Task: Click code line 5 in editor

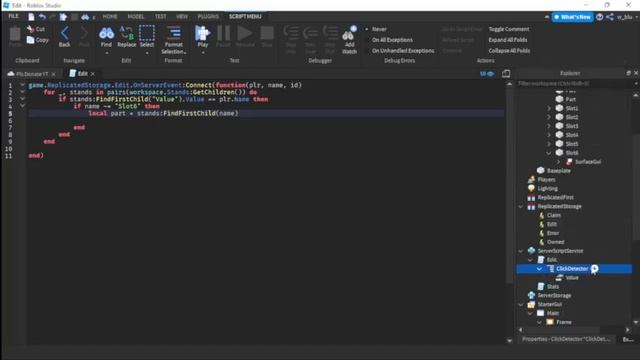Action: (265, 113)
